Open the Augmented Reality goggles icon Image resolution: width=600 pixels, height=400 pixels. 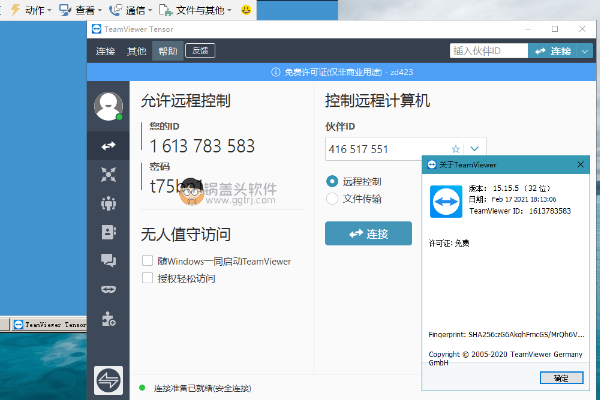pyautogui.click(x=108, y=289)
